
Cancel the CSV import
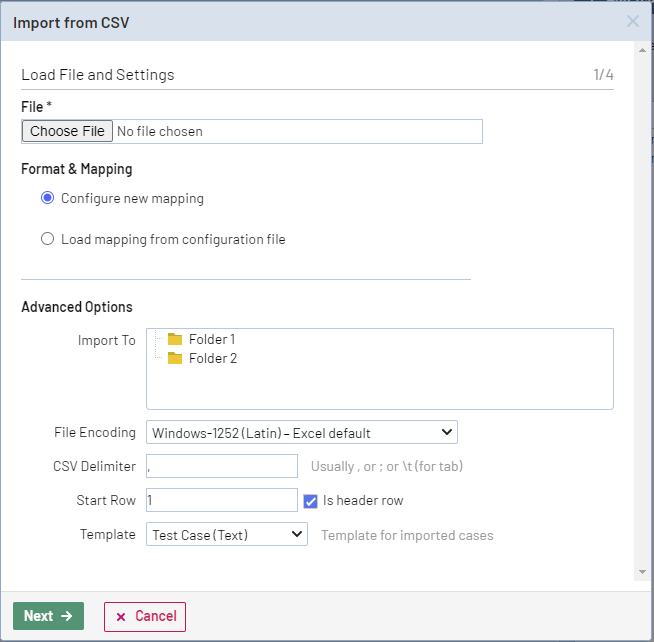point(145,616)
